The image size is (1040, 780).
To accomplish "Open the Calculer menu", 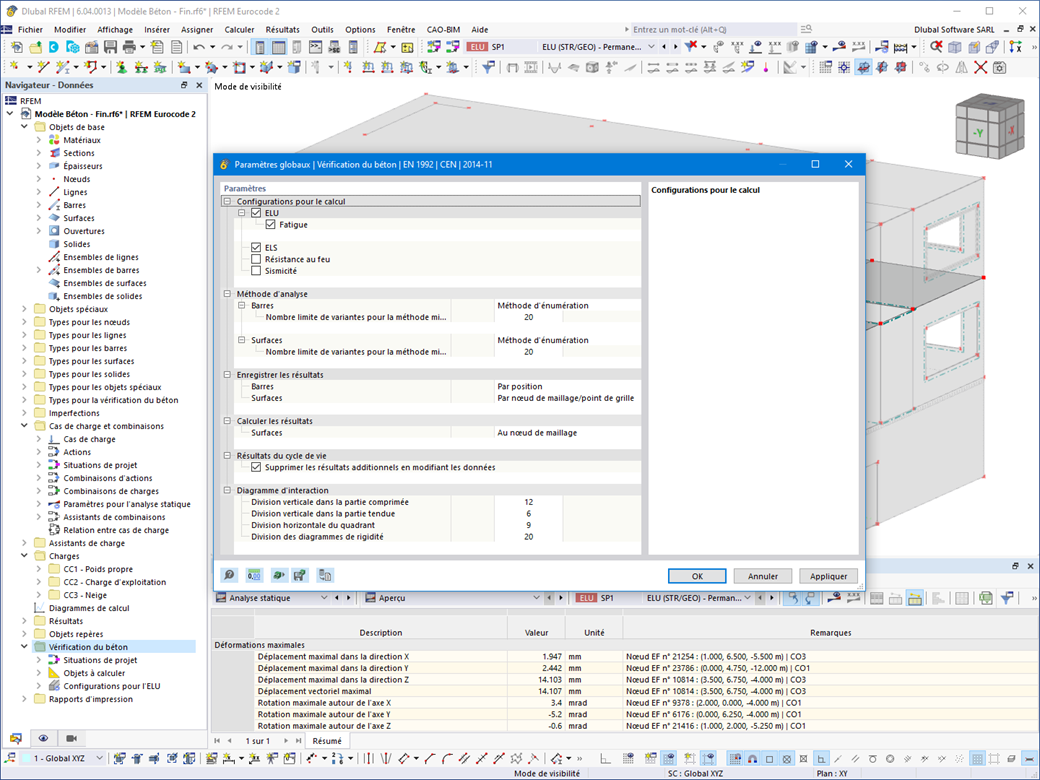I will tap(239, 29).
